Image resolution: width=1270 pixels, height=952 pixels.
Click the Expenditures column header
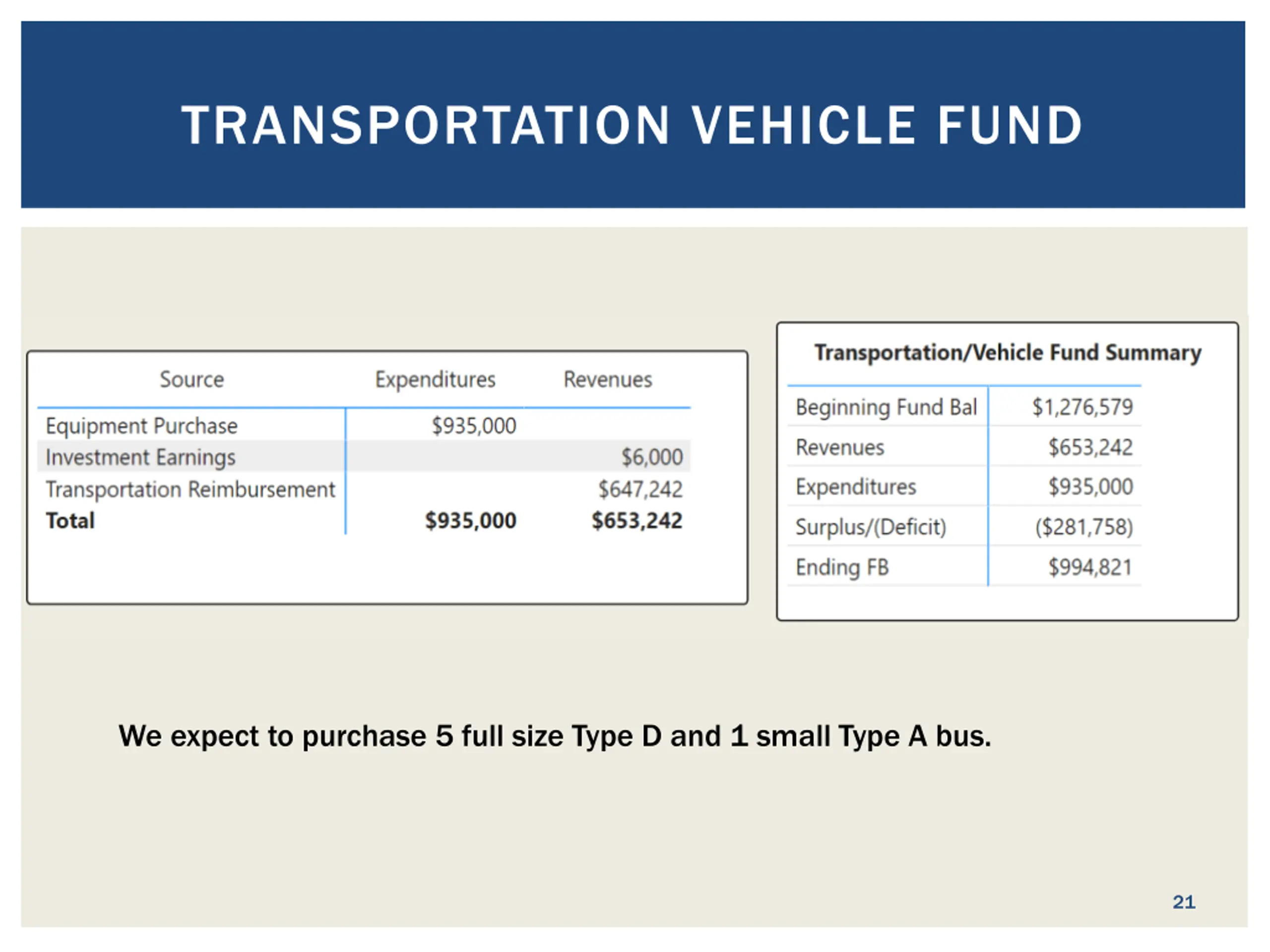pyautogui.click(x=435, y=379)
